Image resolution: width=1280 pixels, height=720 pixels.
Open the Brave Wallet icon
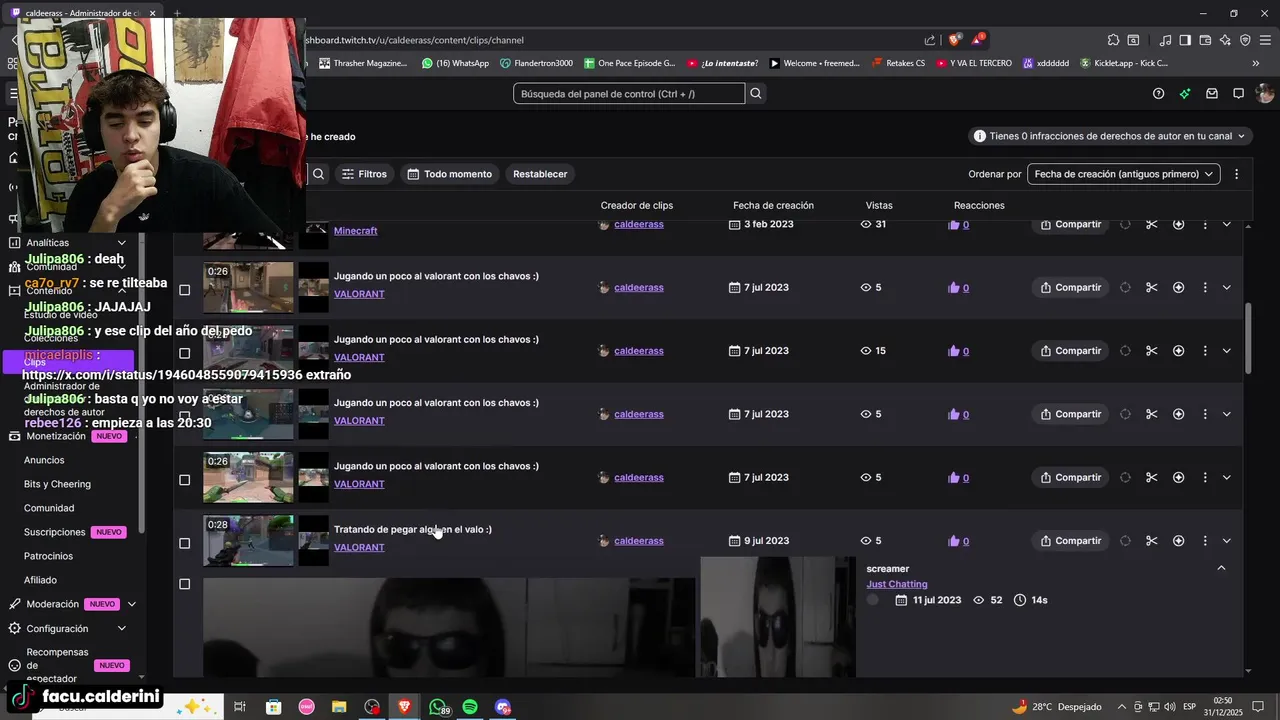click(x=1205, y=40)
